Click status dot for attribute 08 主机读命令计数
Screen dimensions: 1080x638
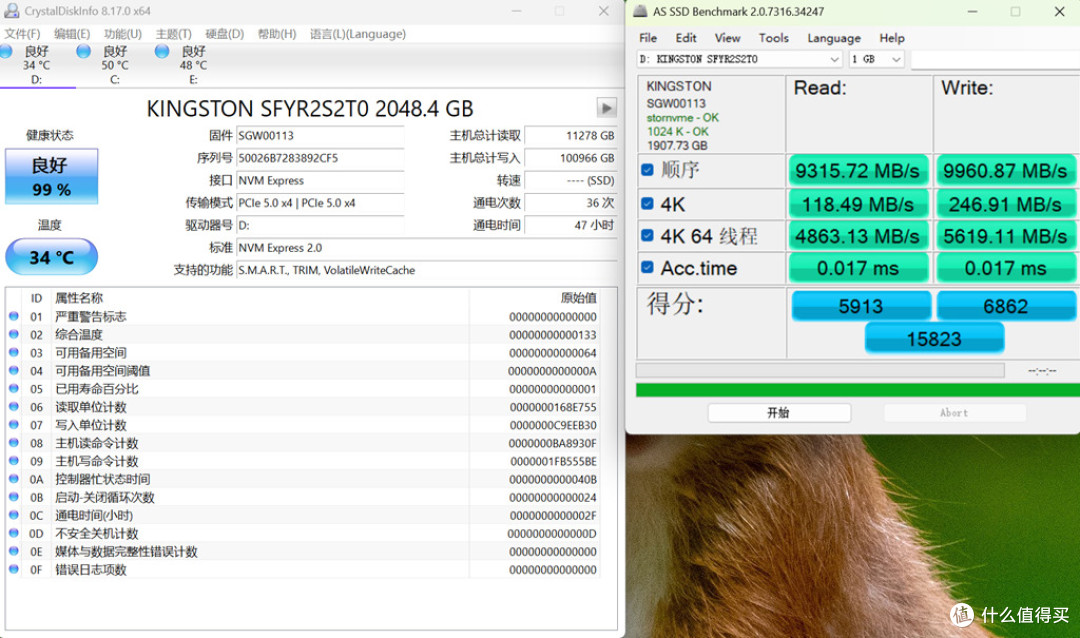point(14,443)
